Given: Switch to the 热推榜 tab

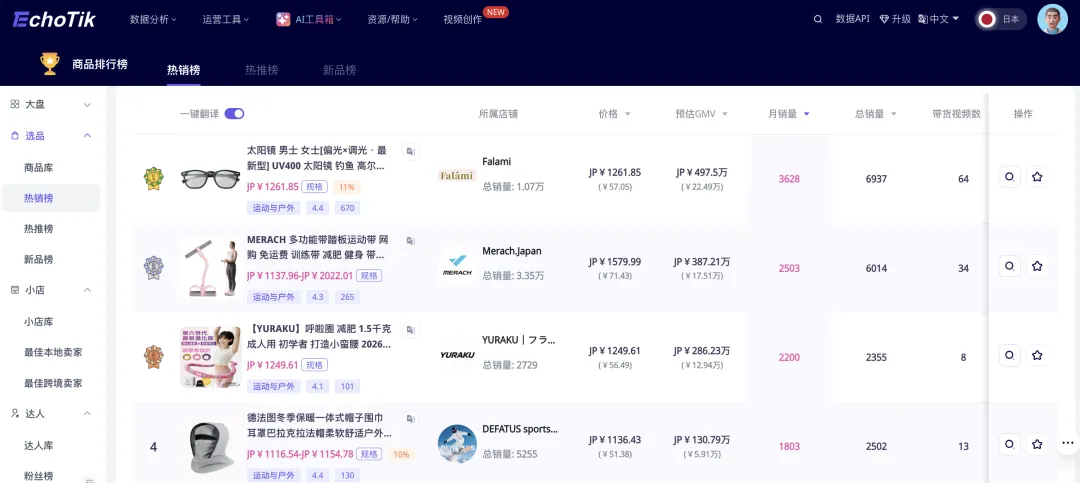Looking at the screenshot, I should coord(262,70).
